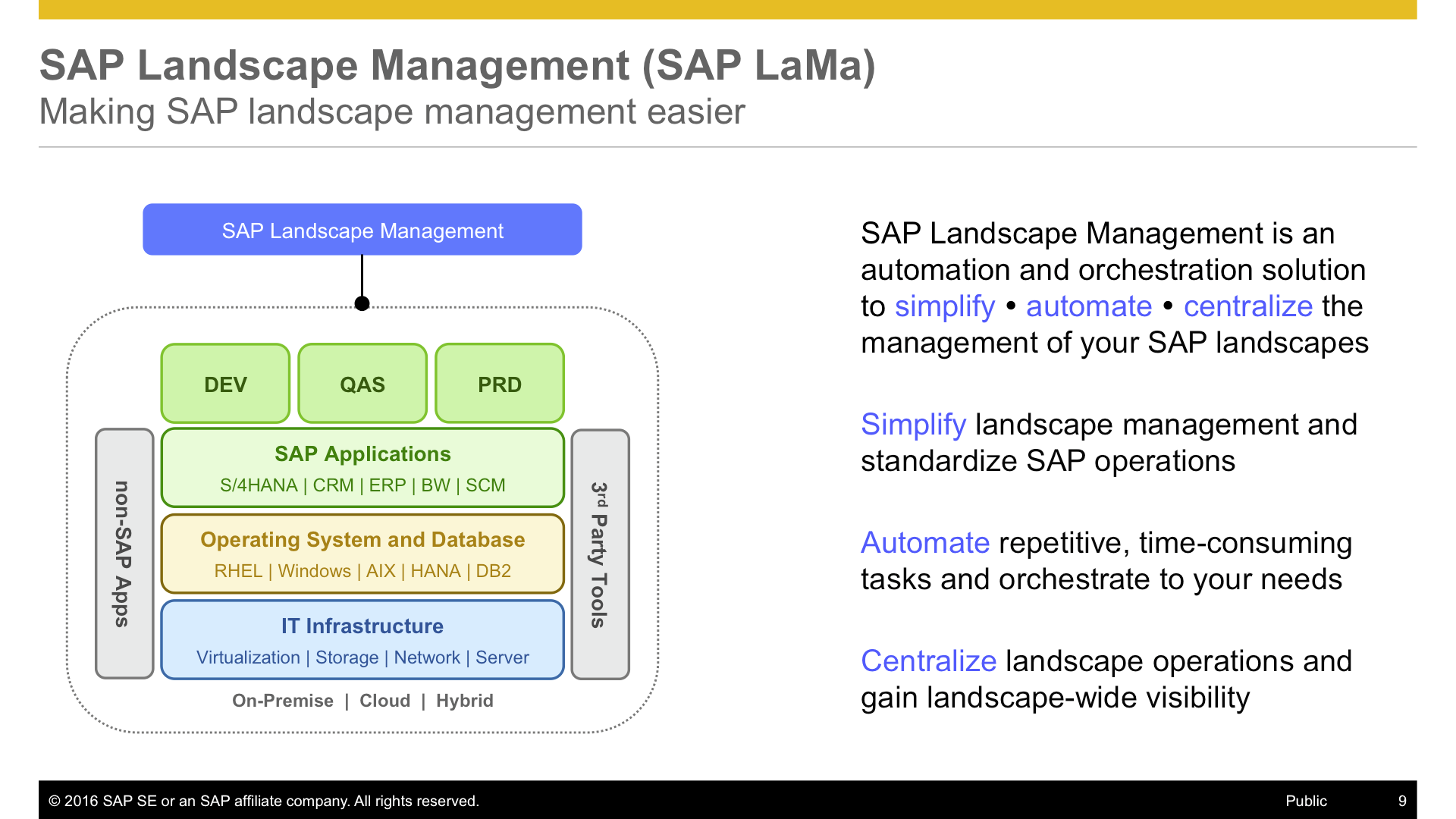Select the QAS green box
The image size is (1456, 819).
(362, 384)
